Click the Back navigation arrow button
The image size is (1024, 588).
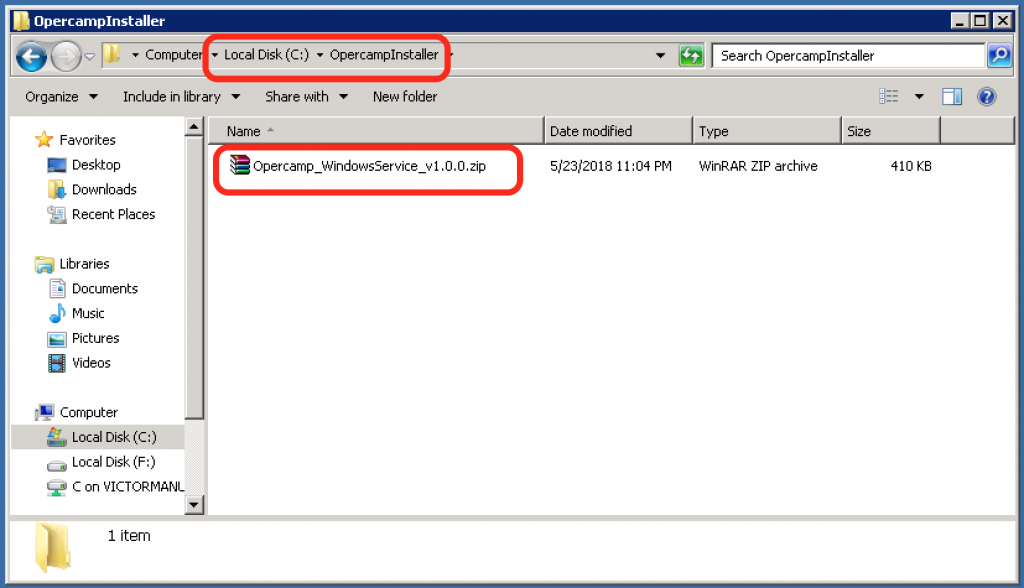tap(32, 56)
